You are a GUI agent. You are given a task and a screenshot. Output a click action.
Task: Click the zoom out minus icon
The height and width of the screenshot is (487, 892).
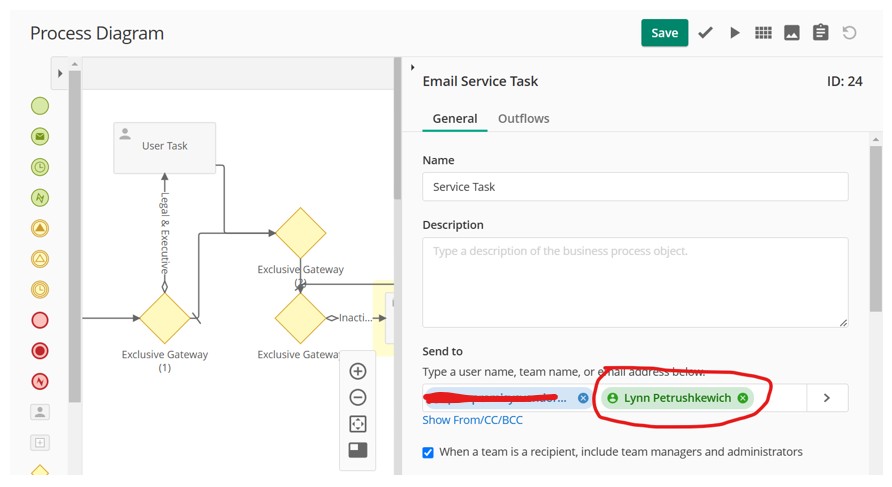click(x=358, y=397)
